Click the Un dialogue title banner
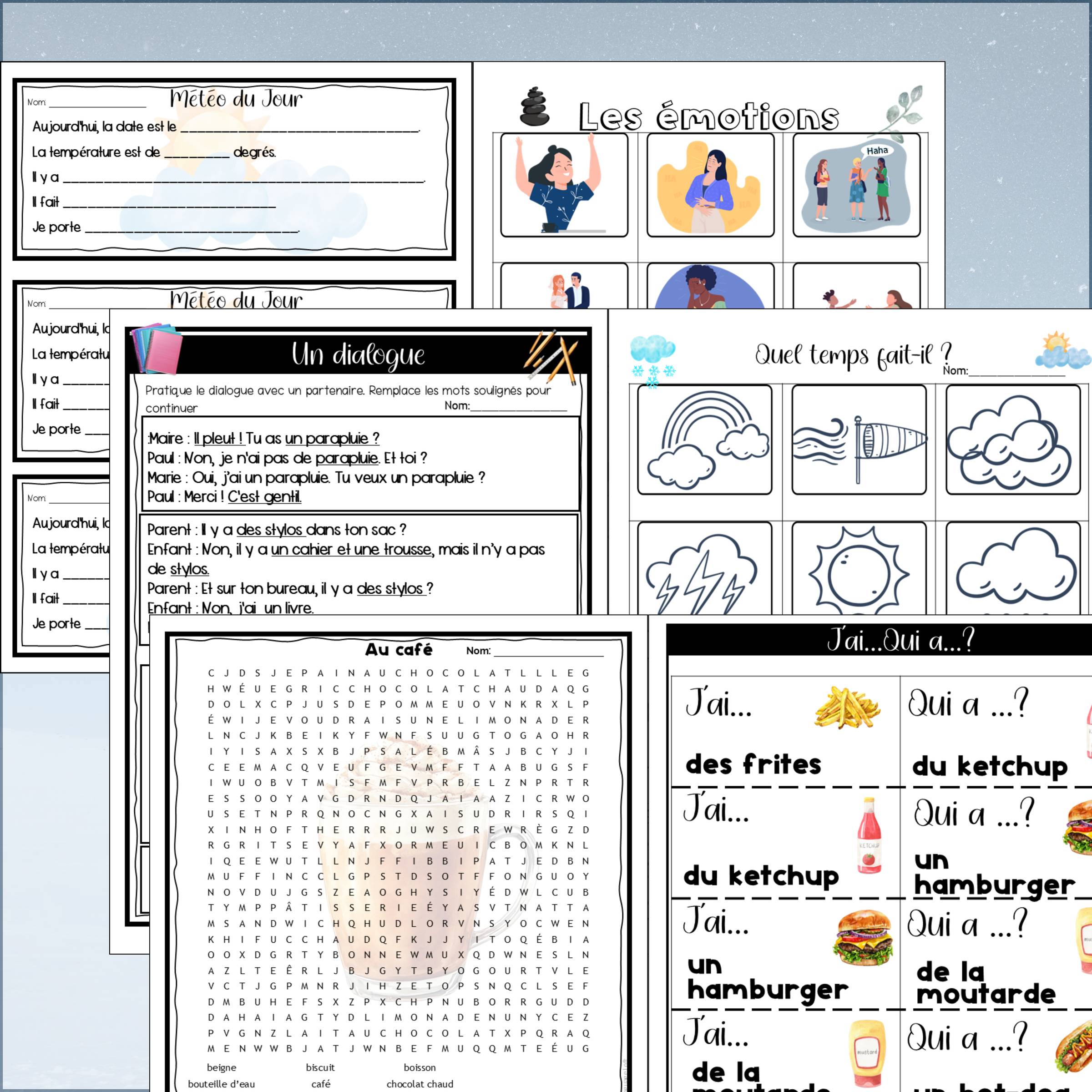1092x1092 pixels. 358,355
